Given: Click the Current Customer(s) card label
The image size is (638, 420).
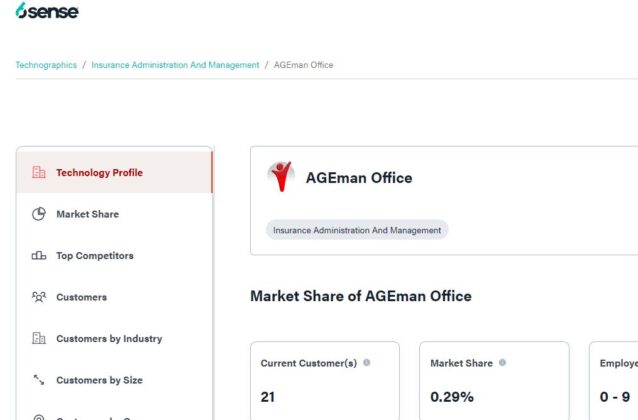Looking at the screenshot, I should click(x=308, y=363).
